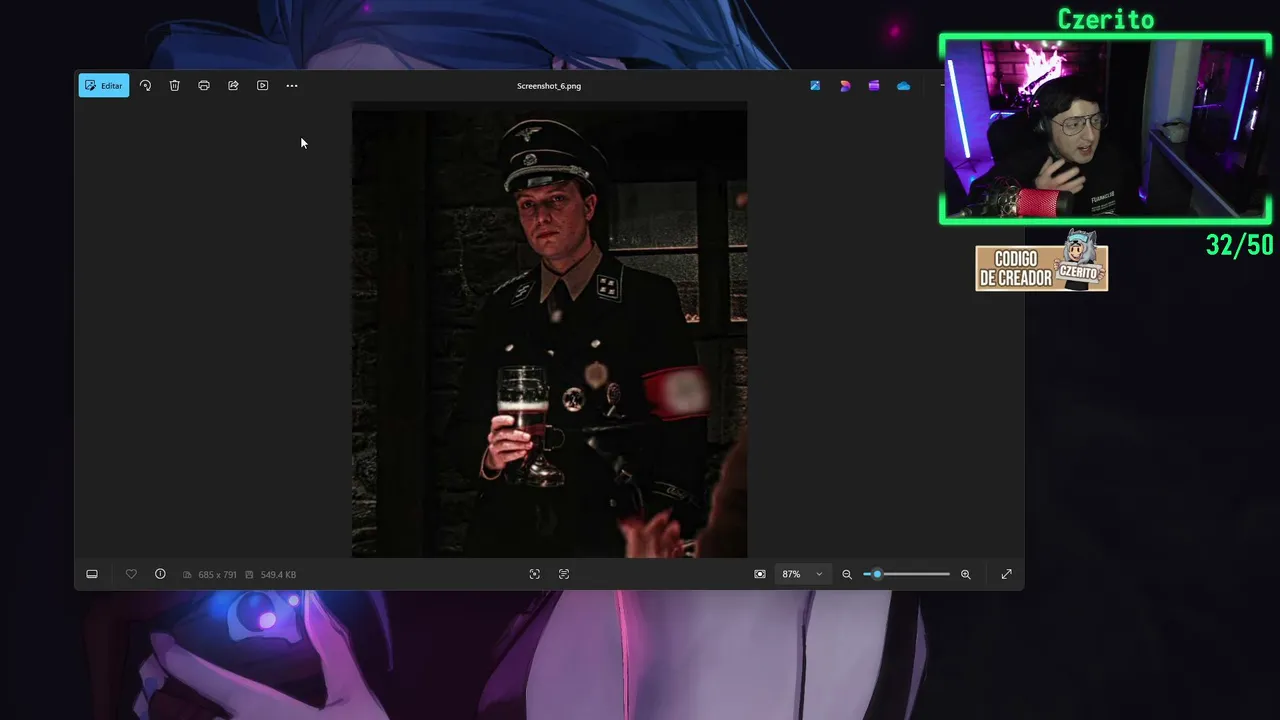This screenshot has height=720, width=1280.
Task: Open the 87% zoom level dropdown
Action: pos(802,574)
